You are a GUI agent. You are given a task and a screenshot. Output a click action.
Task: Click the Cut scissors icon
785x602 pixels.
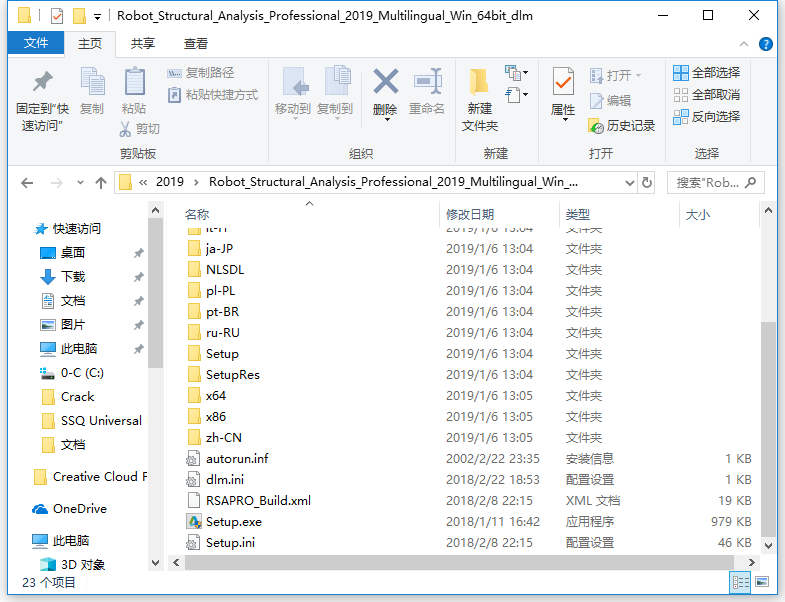point(125,129)
